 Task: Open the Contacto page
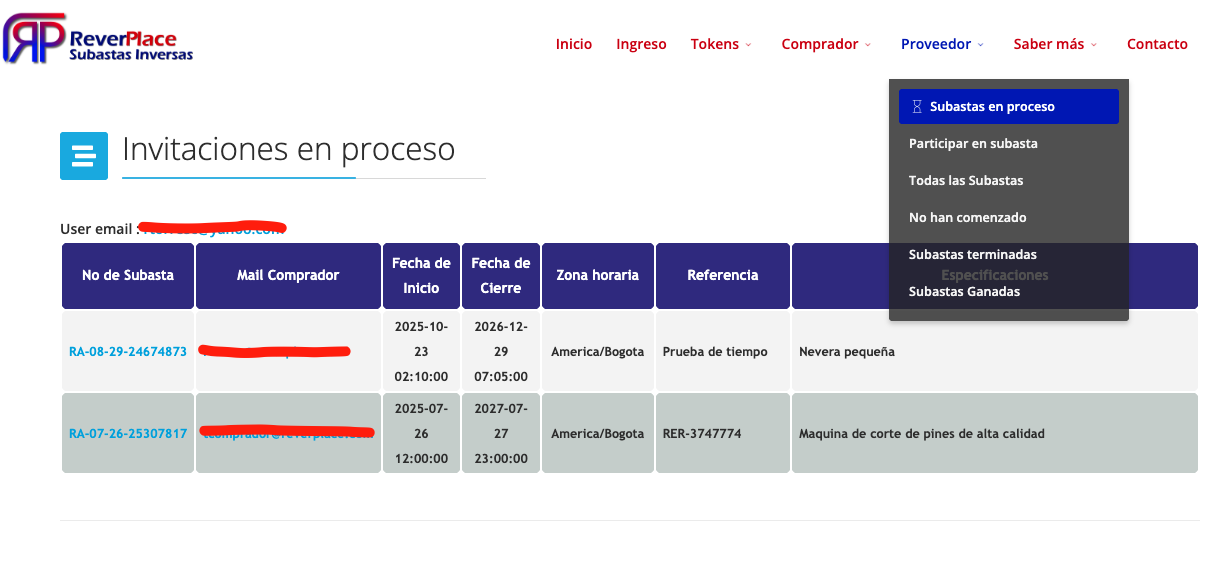tap(1157, 44)
